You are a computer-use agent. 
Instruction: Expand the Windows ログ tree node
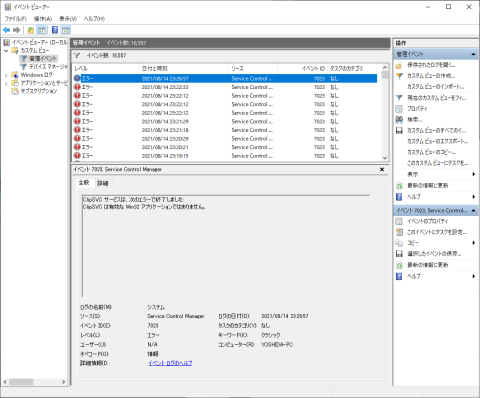6,75
